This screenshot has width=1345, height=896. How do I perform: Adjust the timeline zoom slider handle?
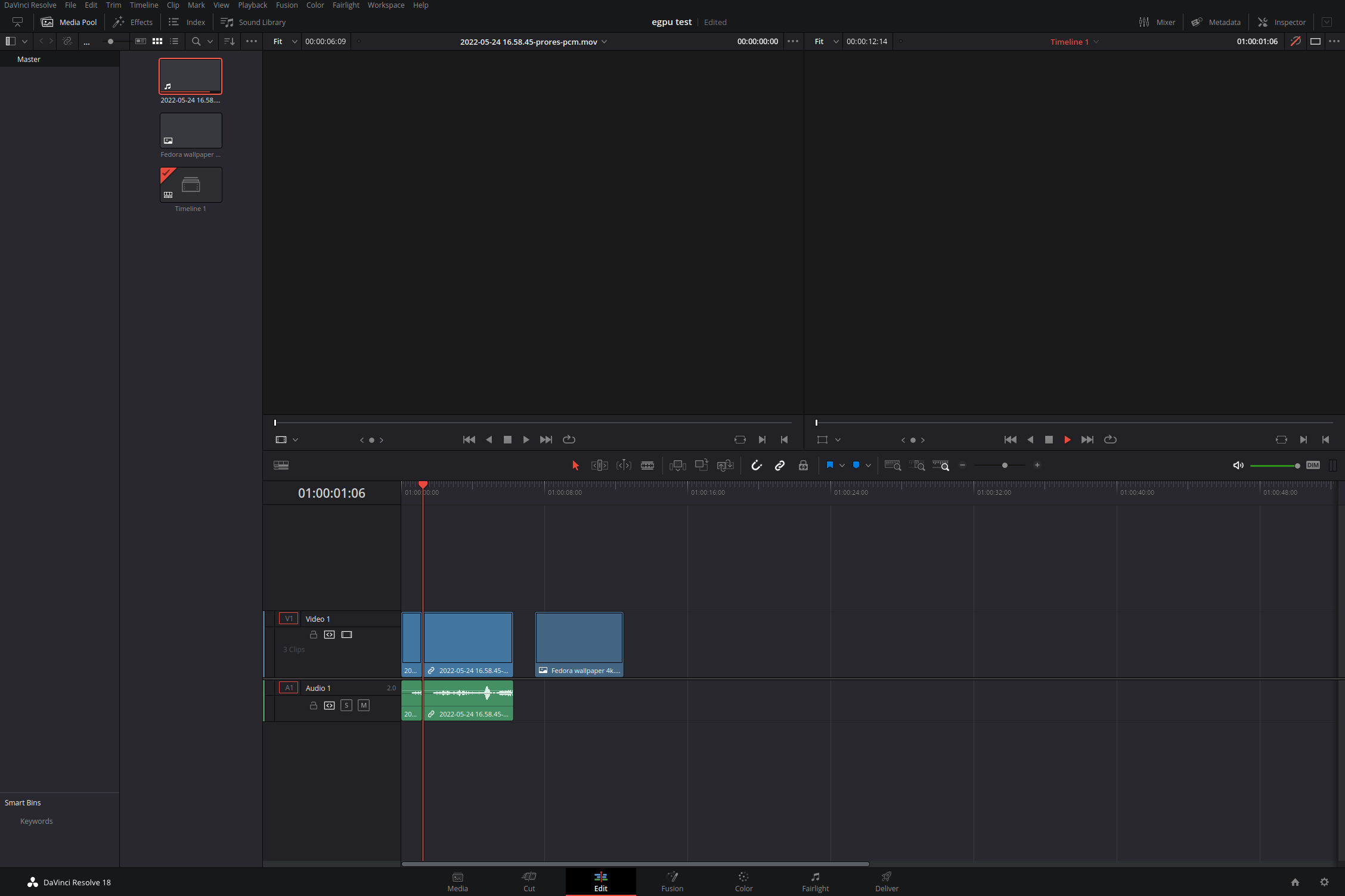tap(1005, 465)
